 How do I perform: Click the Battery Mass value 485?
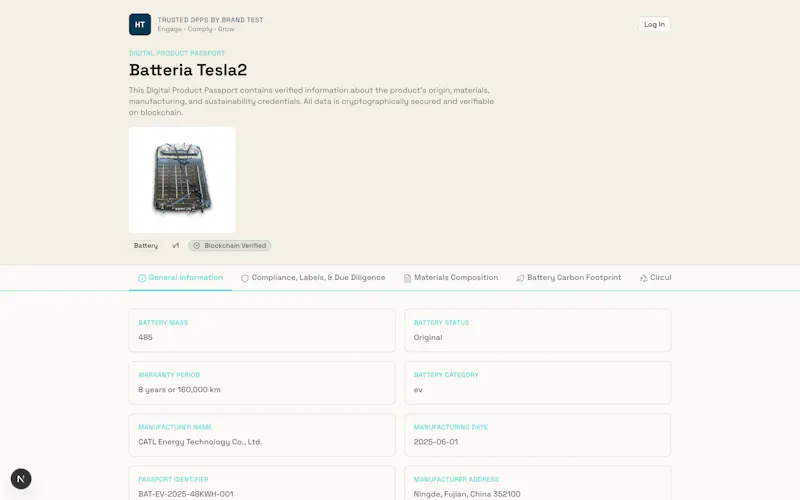[x=145, y=337]
